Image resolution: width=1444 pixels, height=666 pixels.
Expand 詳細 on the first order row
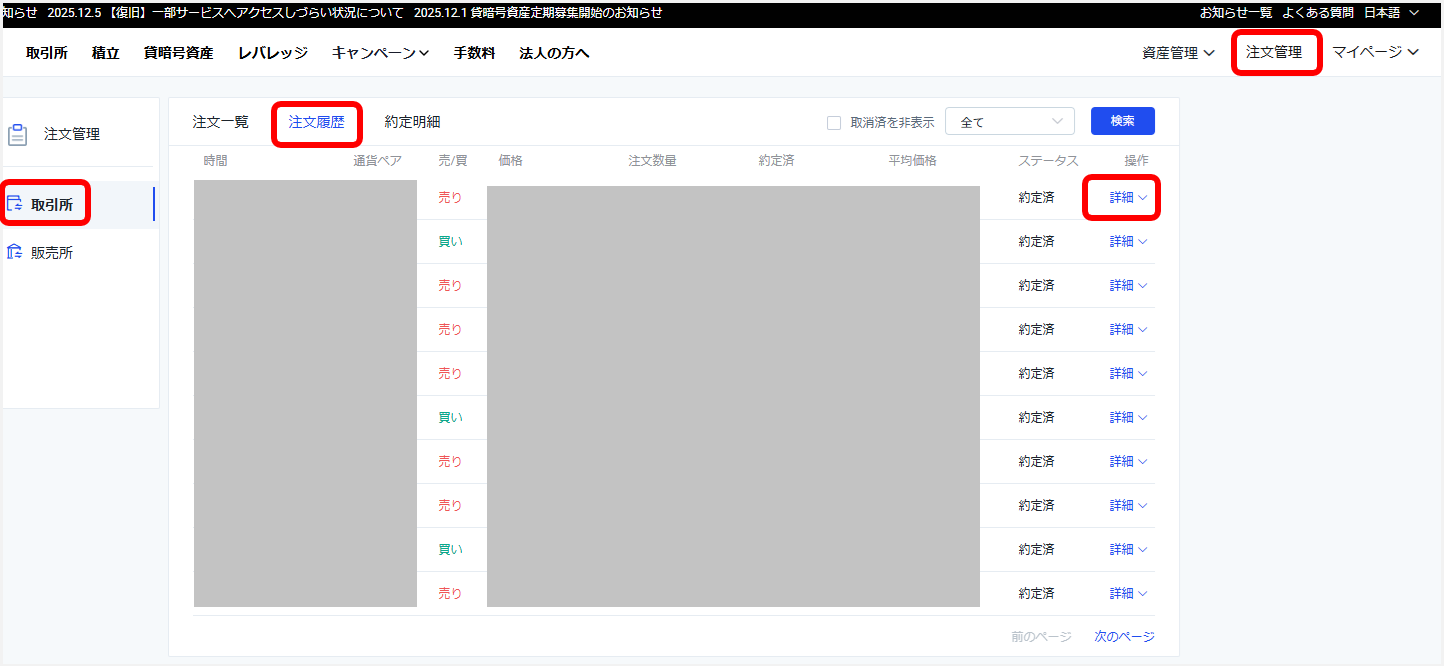pyautogui.click(x=1122, y=197)
